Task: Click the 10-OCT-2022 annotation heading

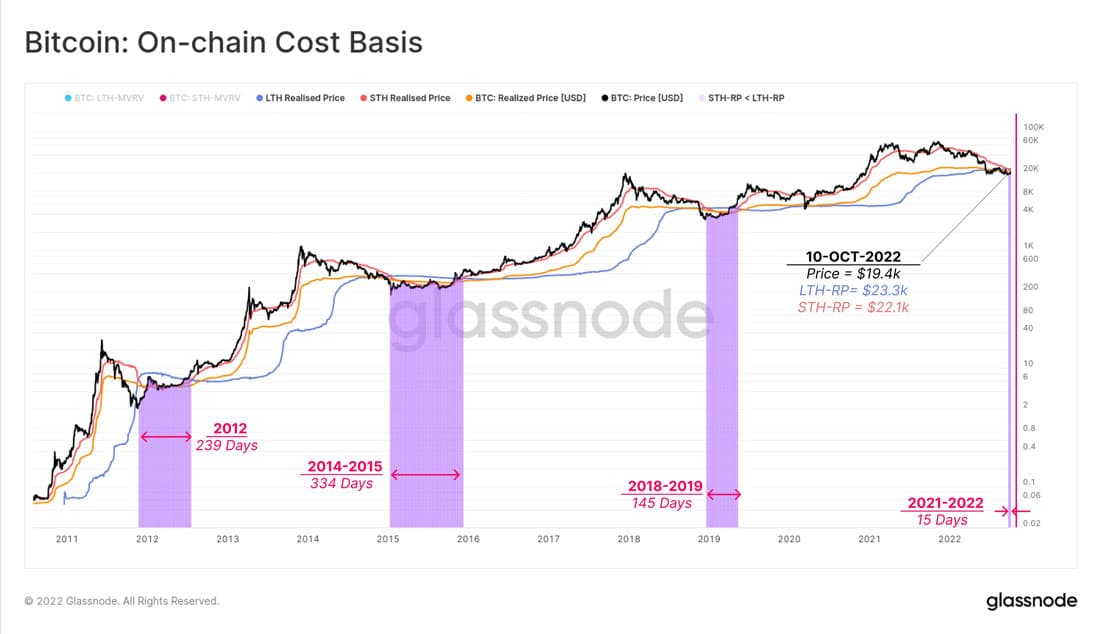Action: point(853,257)
